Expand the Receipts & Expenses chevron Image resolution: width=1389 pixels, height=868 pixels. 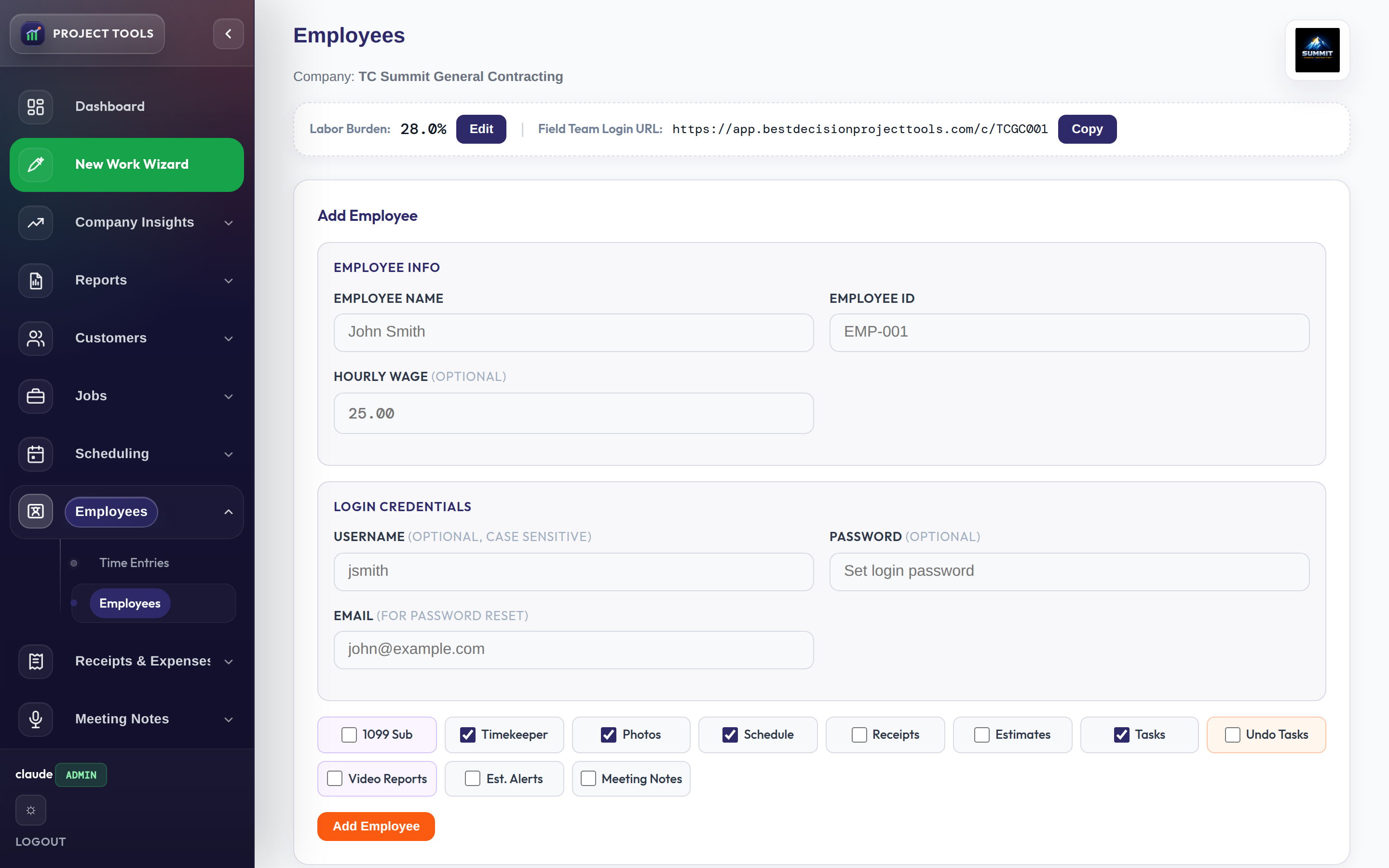pyautogui.click(x=229, y=662)
